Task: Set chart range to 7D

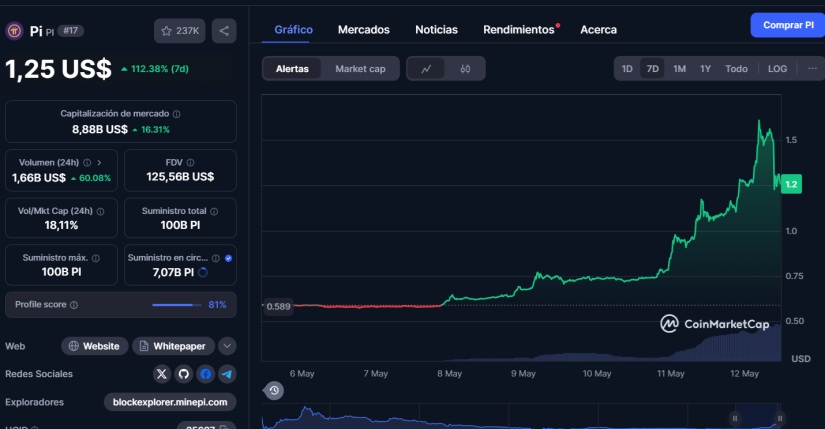Action: (652, 69)
